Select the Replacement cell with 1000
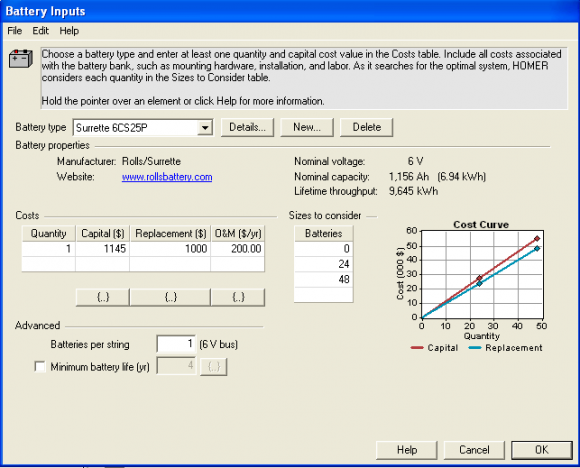The image size is (580, 468). point(170,249)
